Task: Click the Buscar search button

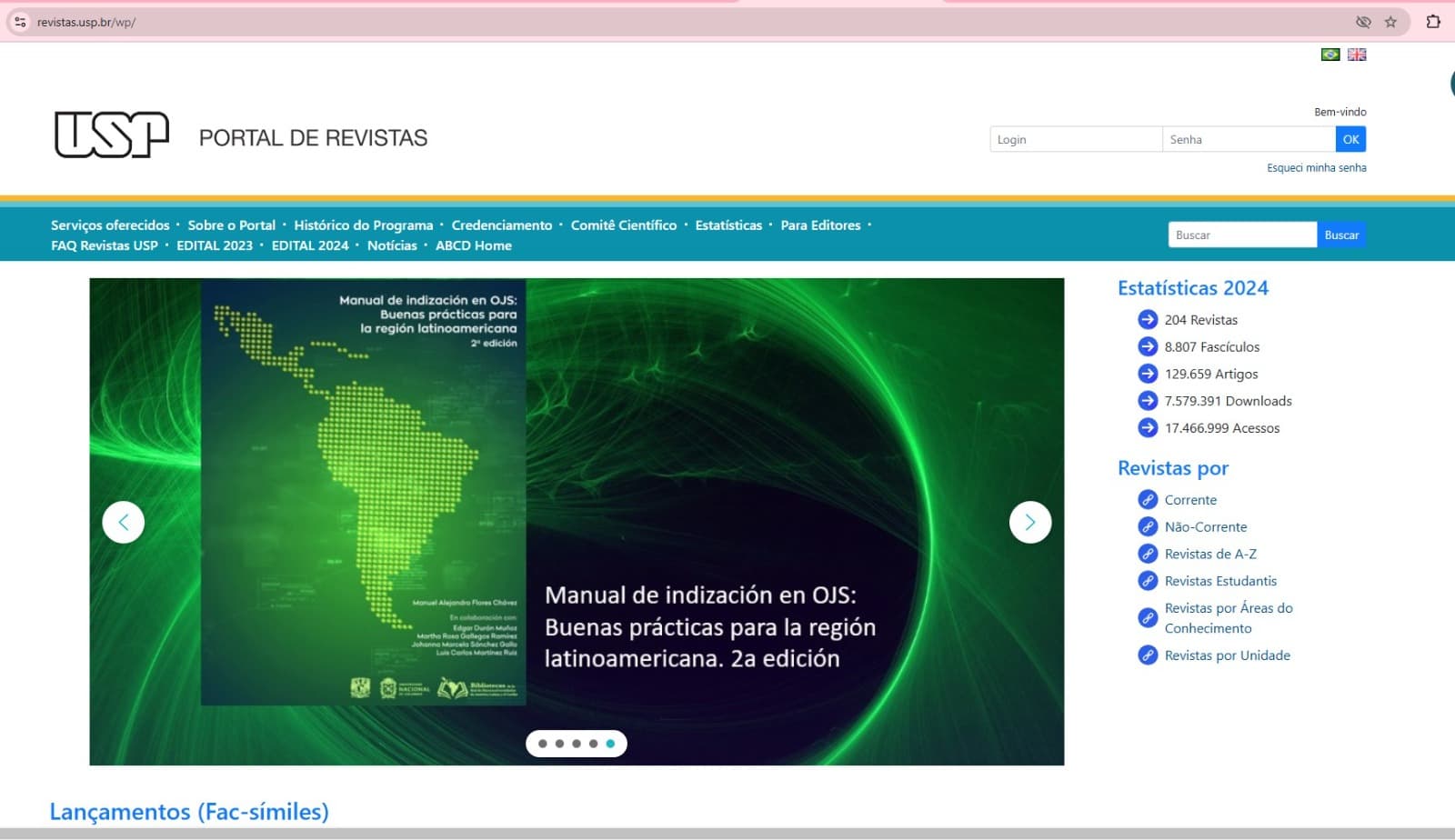Action: coord(1341,235)
